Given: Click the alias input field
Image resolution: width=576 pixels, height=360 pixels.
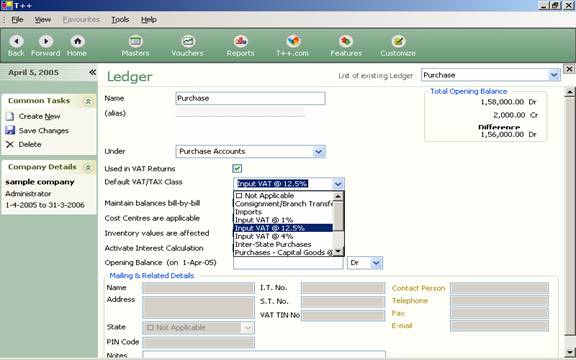Looking at the screenshot, I should [x=240, y=112].
